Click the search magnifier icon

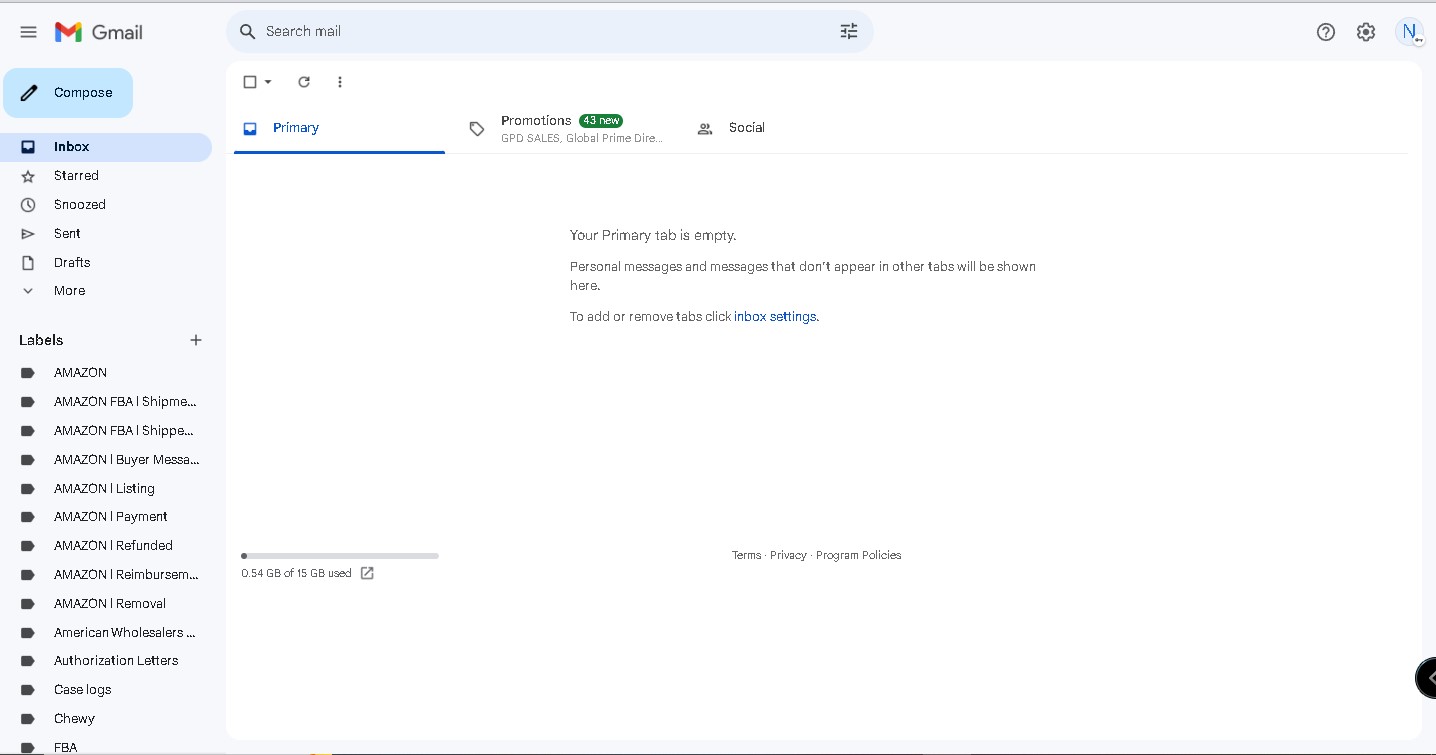tap(248, 32)
